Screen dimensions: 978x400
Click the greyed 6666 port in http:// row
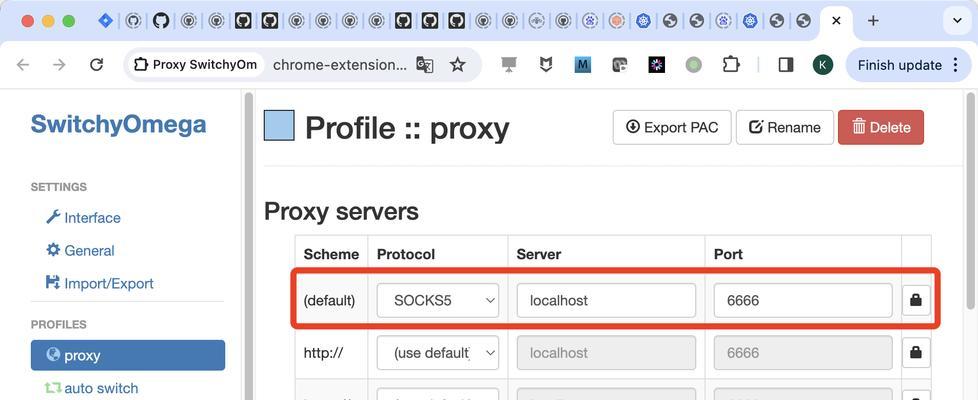tap(803, 353)
